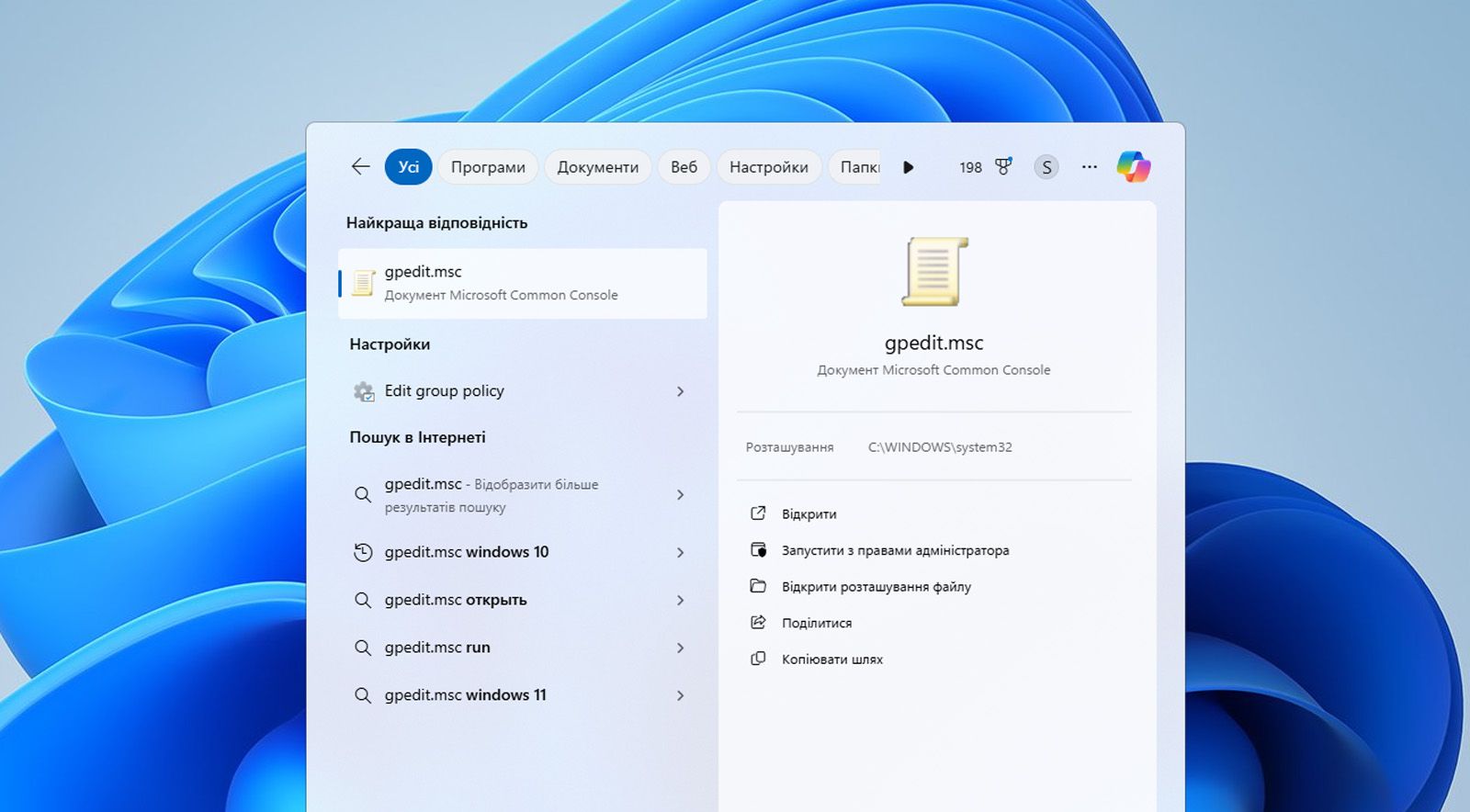Viewport: 1470px width, 812px height.
Task: Click the large gpedit.msc scroll icon in preview
Action: click(934, 272)
